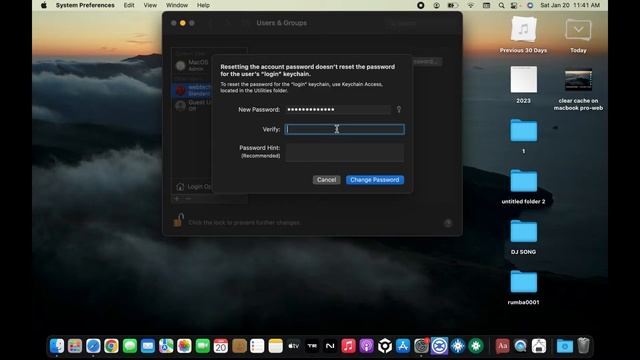Click the help button in Users & Groups

tap(448, 222)
